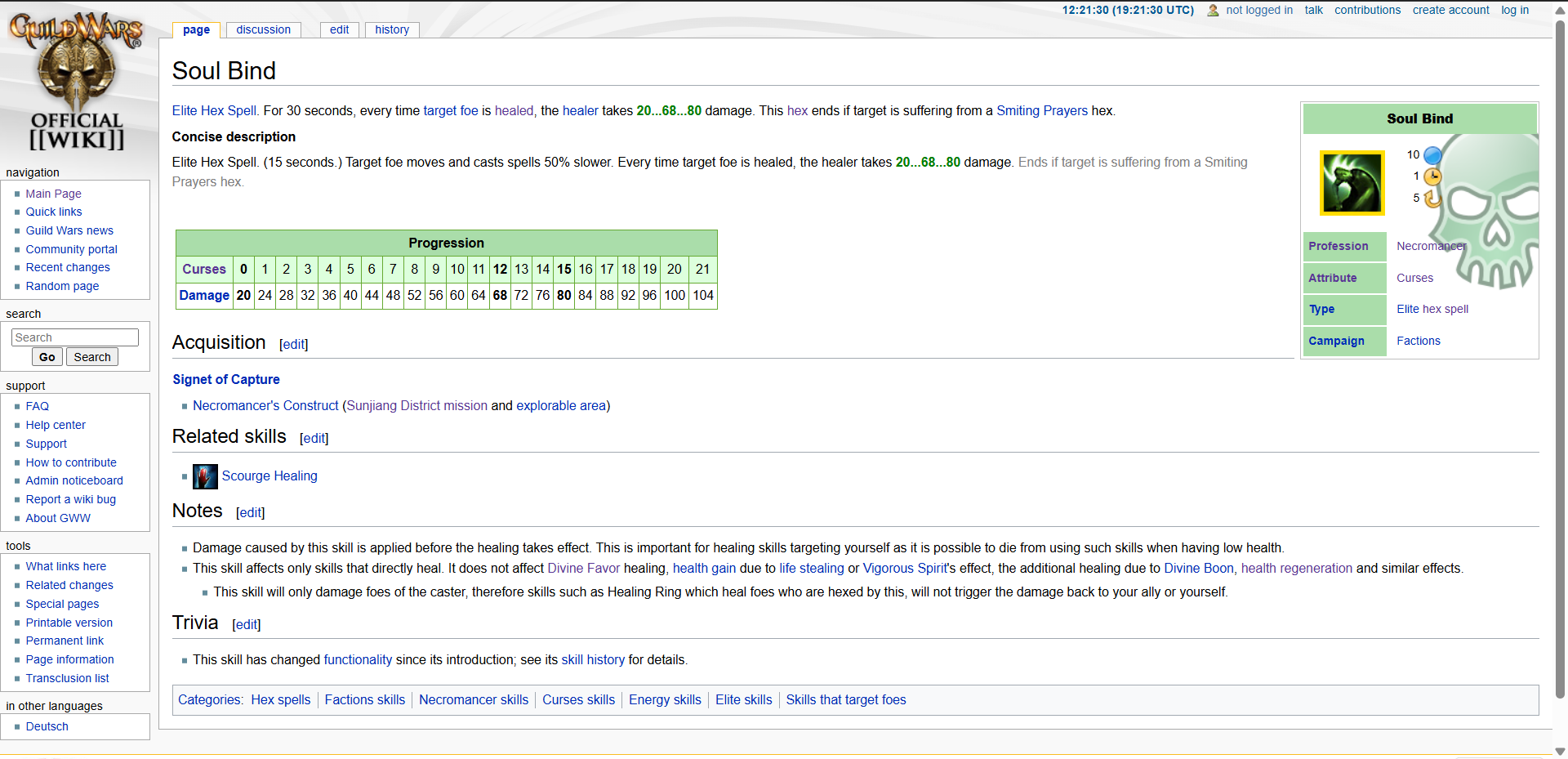Open the Signet of Capture link
The image size is (1568, 759).
point(226,379)
